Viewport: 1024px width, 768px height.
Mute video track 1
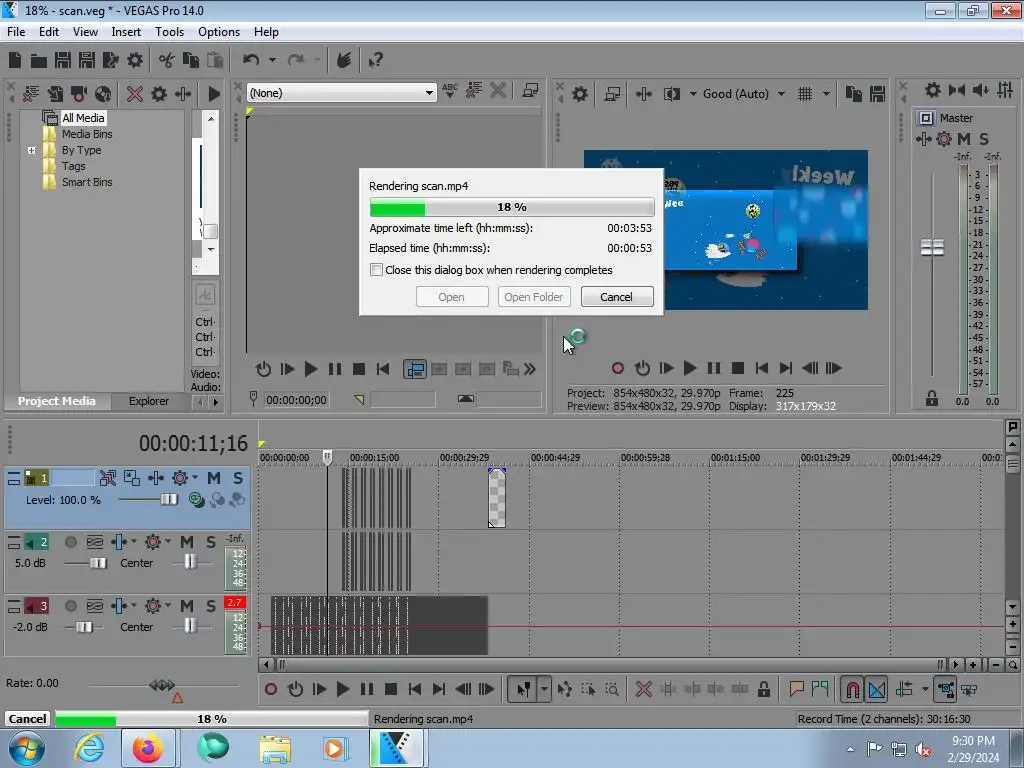click(x=214, y=478)
